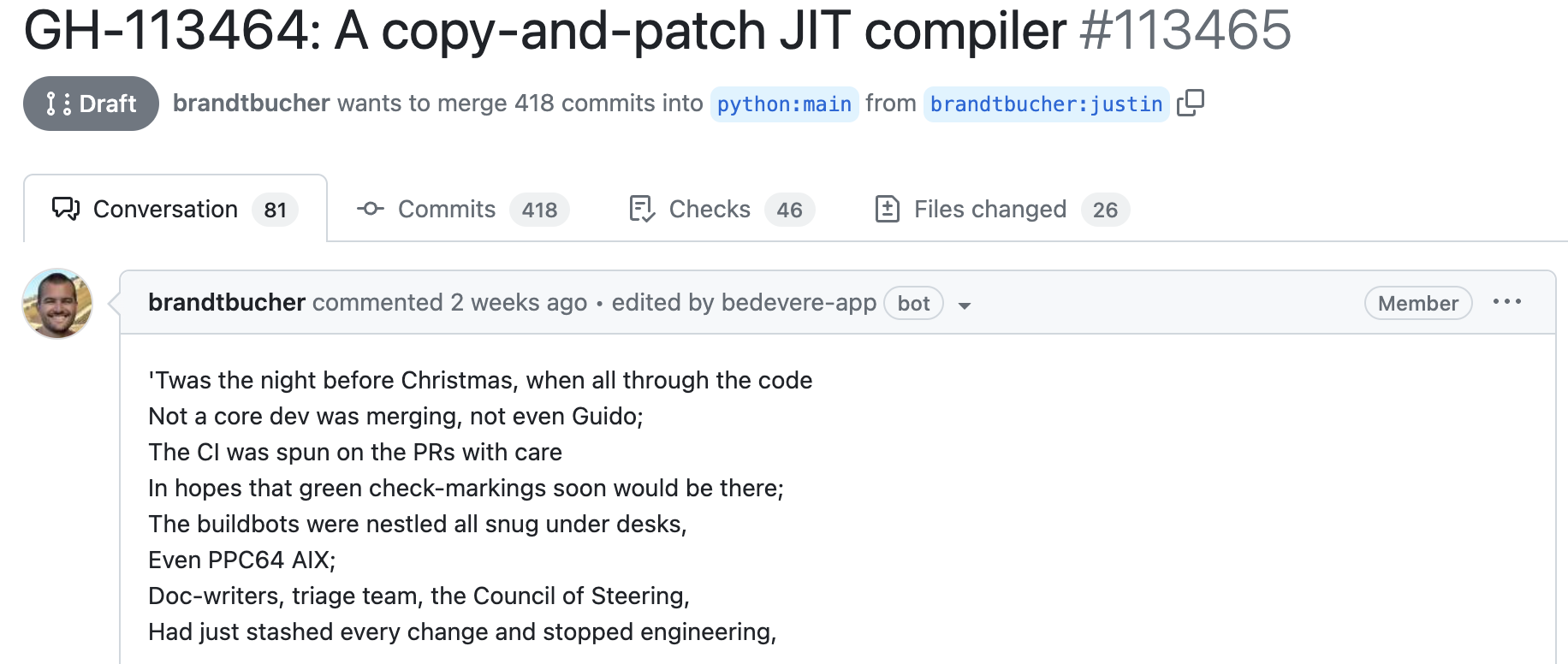Select the Draft status badge
Viewport: 1568px width, 664px height.
point(91,103)
